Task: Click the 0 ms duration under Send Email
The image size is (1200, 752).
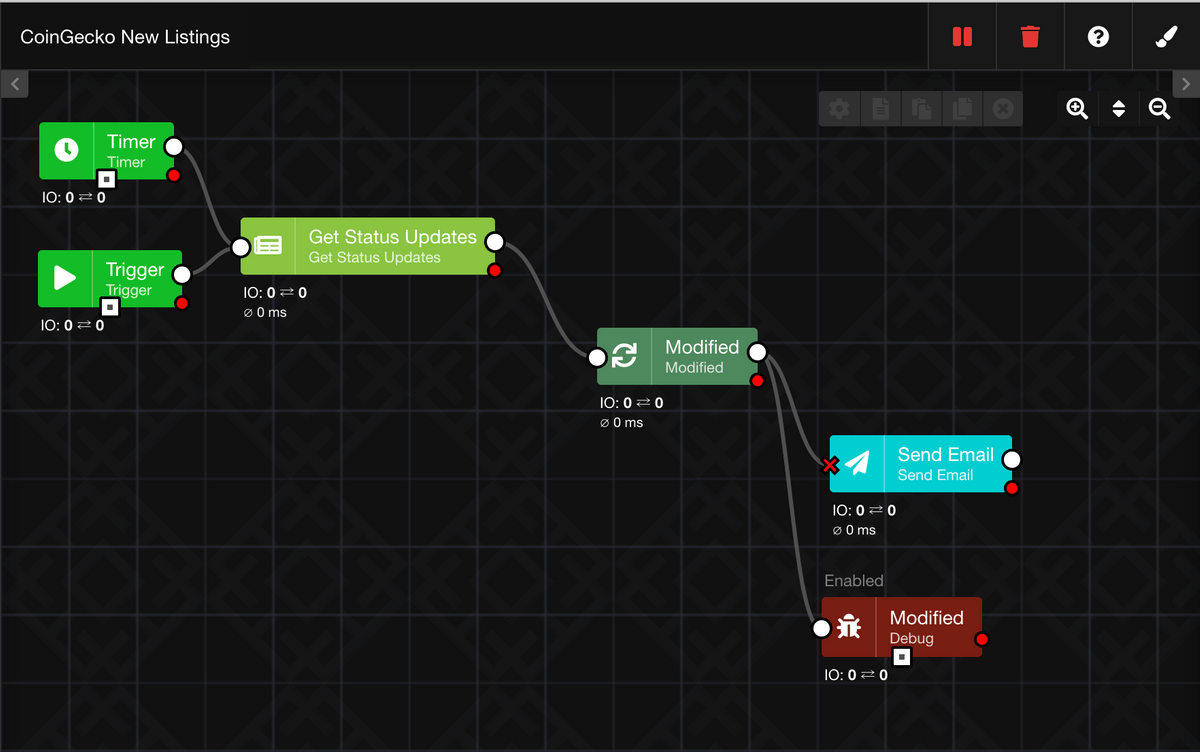Action: click(x=854, y=530)
